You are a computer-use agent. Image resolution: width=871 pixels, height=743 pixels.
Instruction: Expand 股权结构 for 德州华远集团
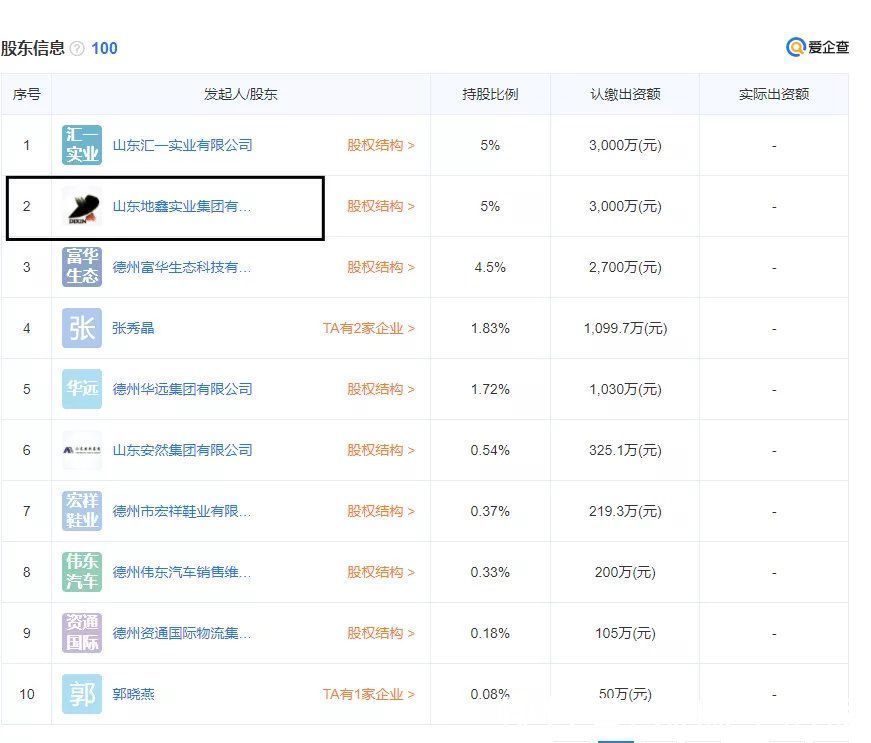click(x=380, y=389)
